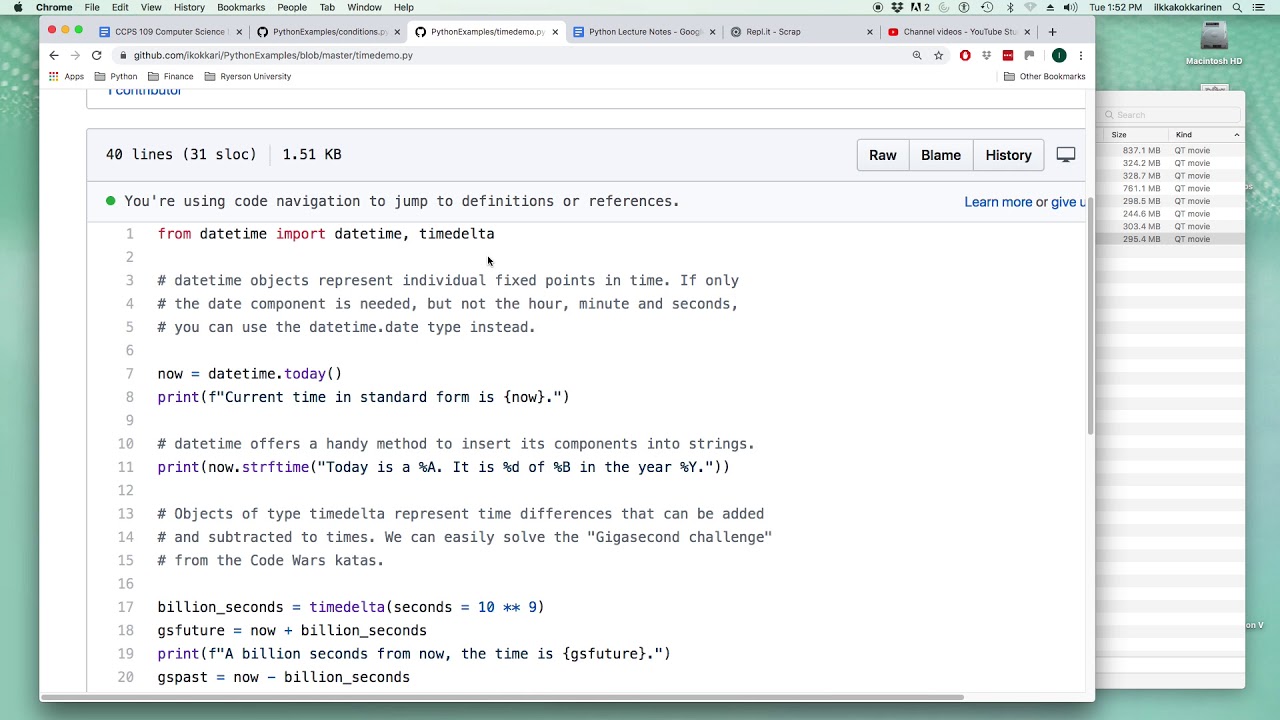
Task: Click the red ad-blocker extension icon
Action: [965, 56]
